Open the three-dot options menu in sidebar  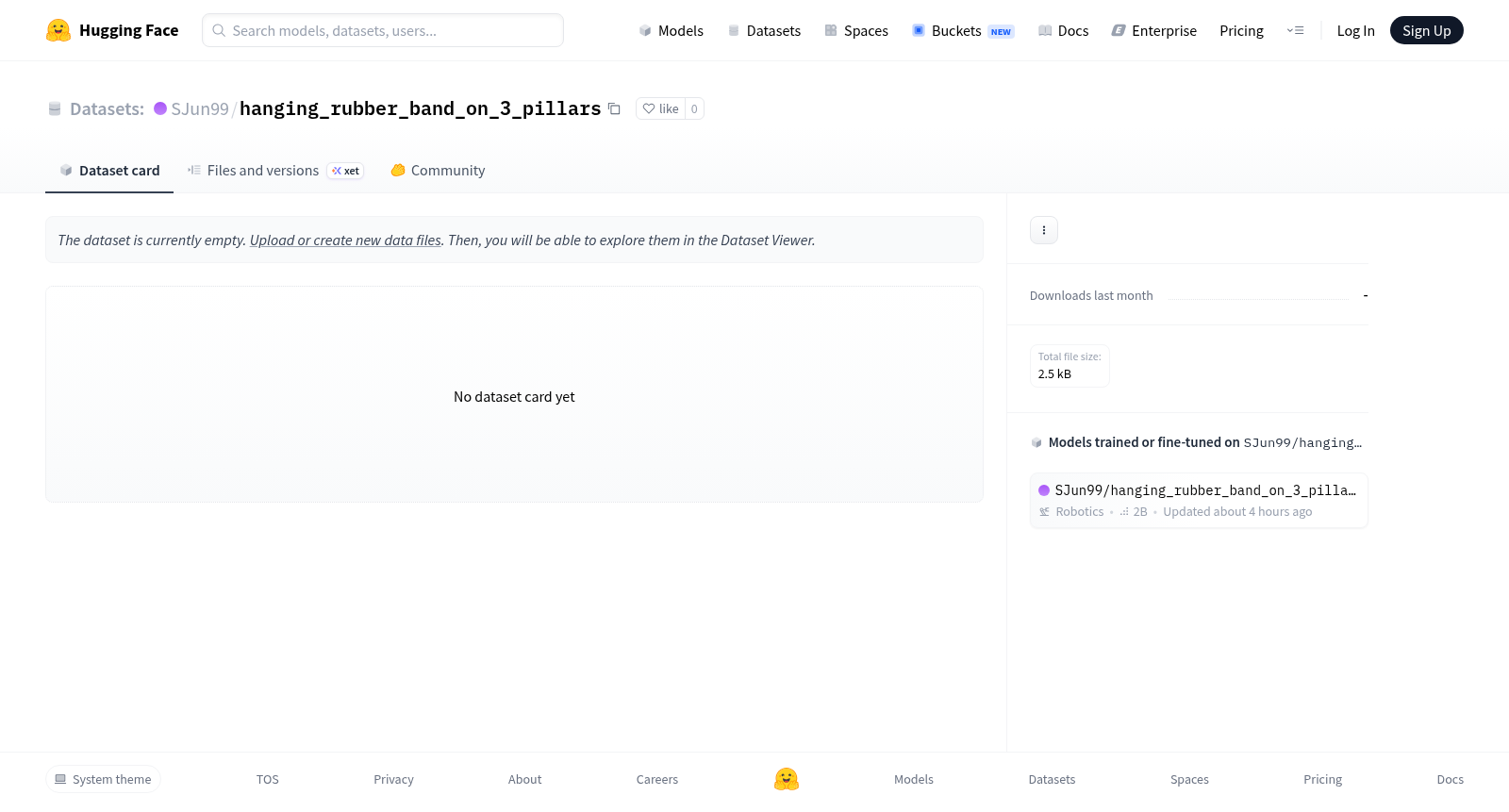(x=1044, y=230)
